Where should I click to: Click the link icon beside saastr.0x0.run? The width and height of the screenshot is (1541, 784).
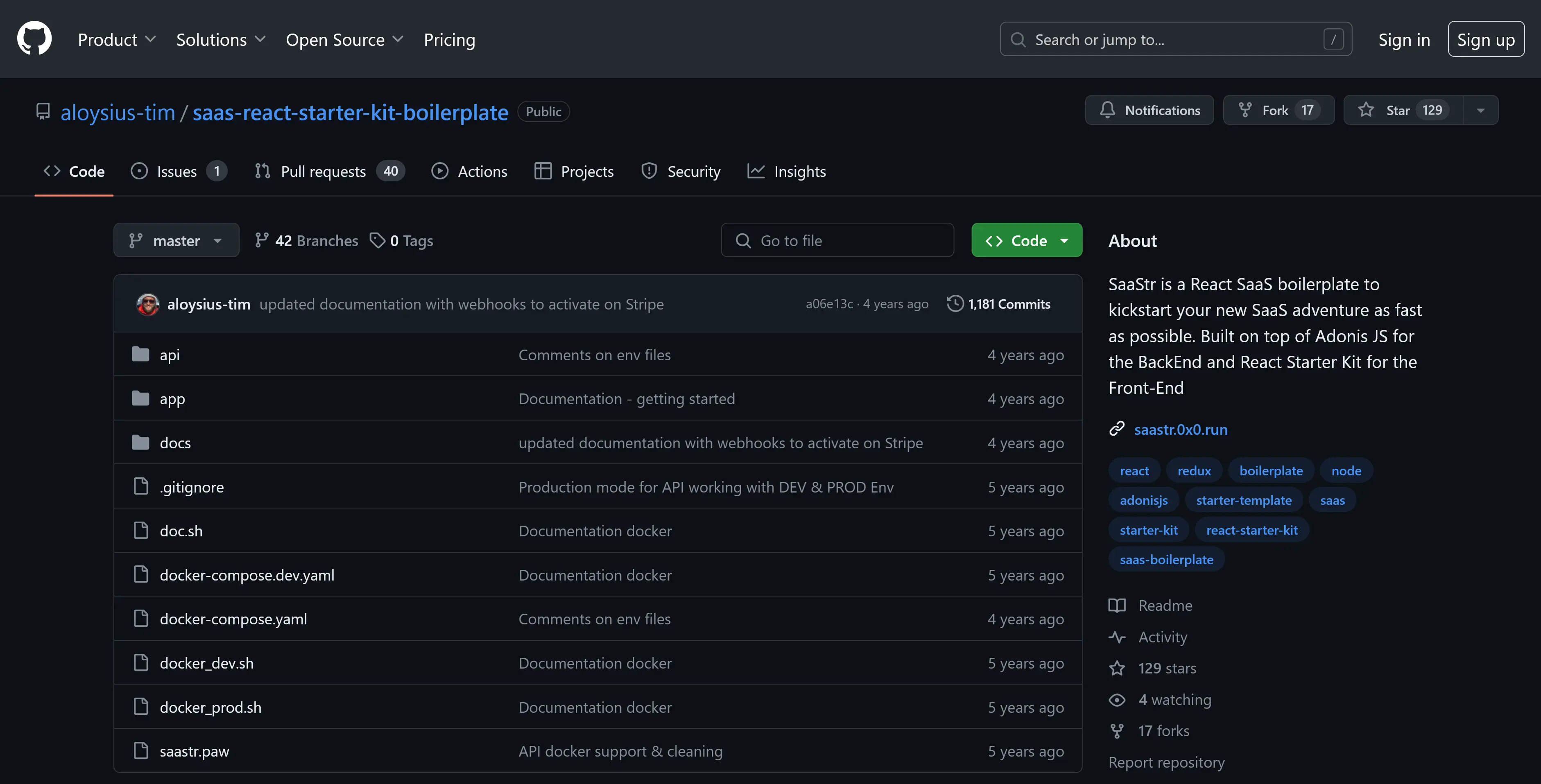pyautogui.click(x=1116, y=429)
